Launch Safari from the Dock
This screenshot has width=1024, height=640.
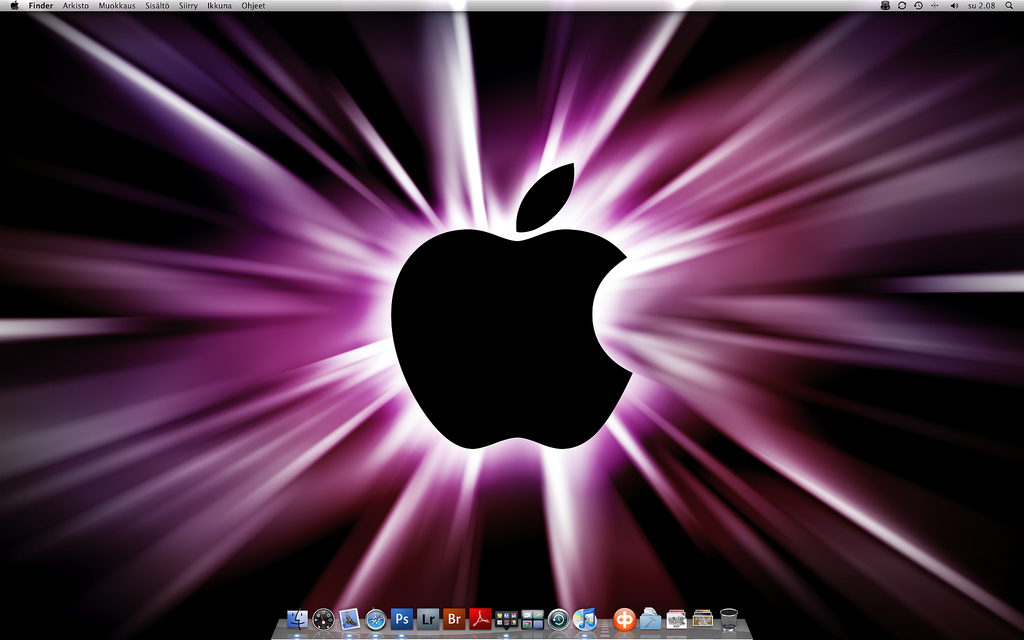pyautogui.click(x=376, y=618)
